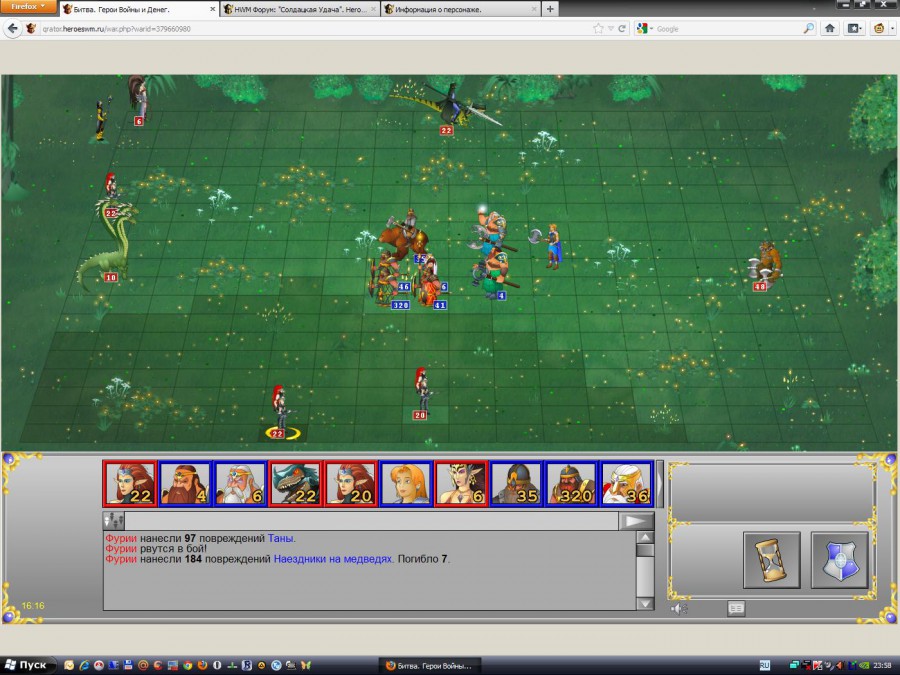This screenshot has width=900, height=675.
Task: Open a new browser tab with plus
Action: coord(550,9)
